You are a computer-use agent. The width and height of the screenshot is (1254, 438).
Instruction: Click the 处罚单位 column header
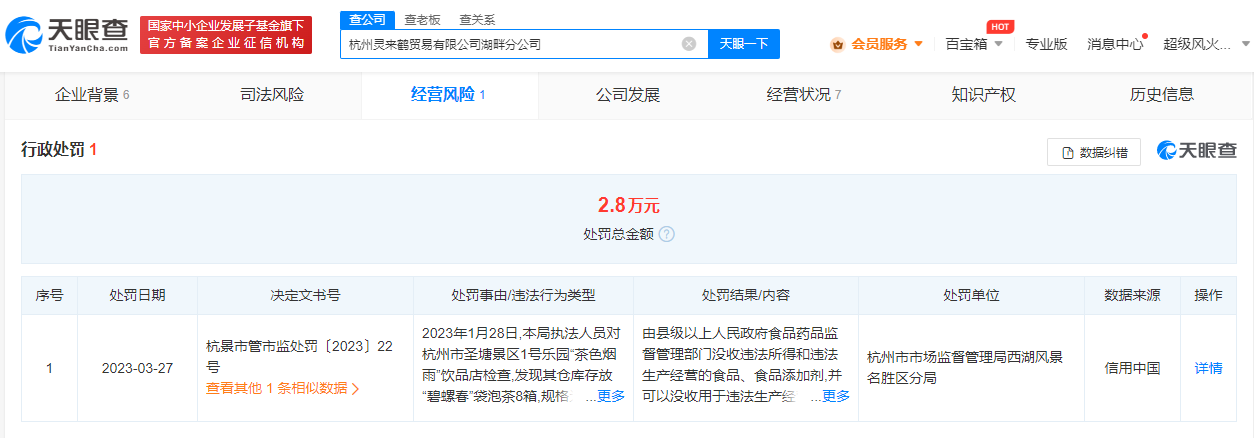pyautogui.click(x=971, y=295)
